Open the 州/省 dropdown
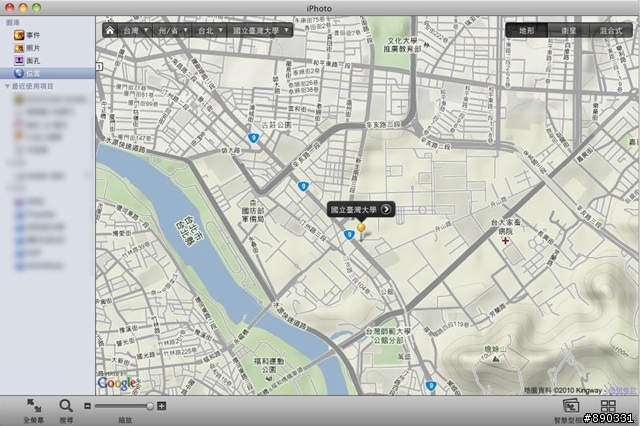This screenshot has width=640, height=426. pyautogui.click(x=173, y=30)
